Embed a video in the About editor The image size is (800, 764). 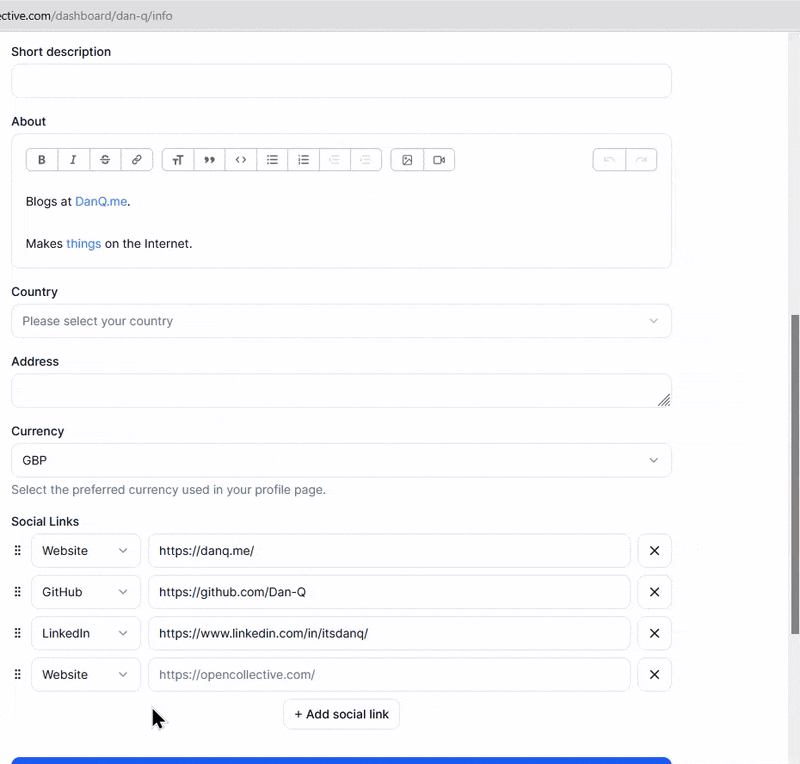click(439, 160)
